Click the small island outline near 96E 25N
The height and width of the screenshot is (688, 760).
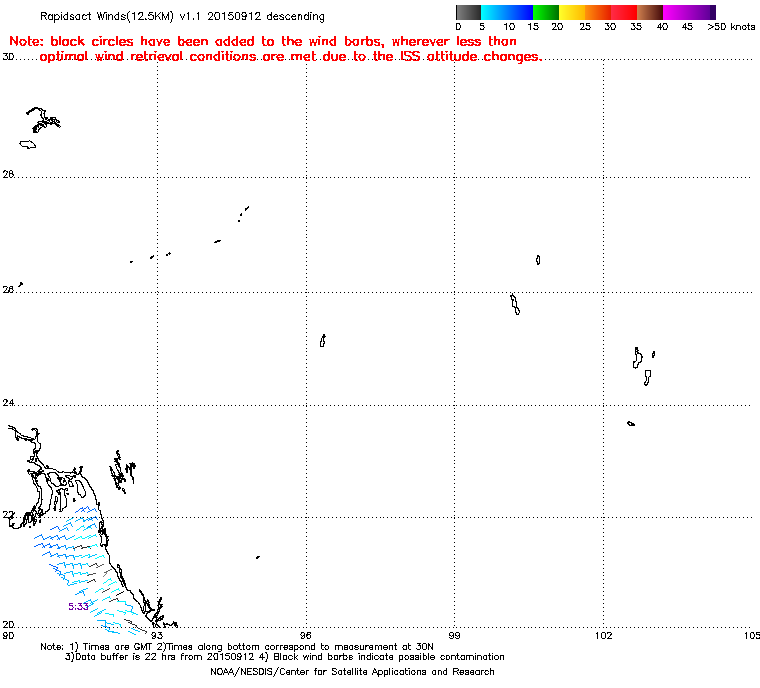(x=323, y=341)
